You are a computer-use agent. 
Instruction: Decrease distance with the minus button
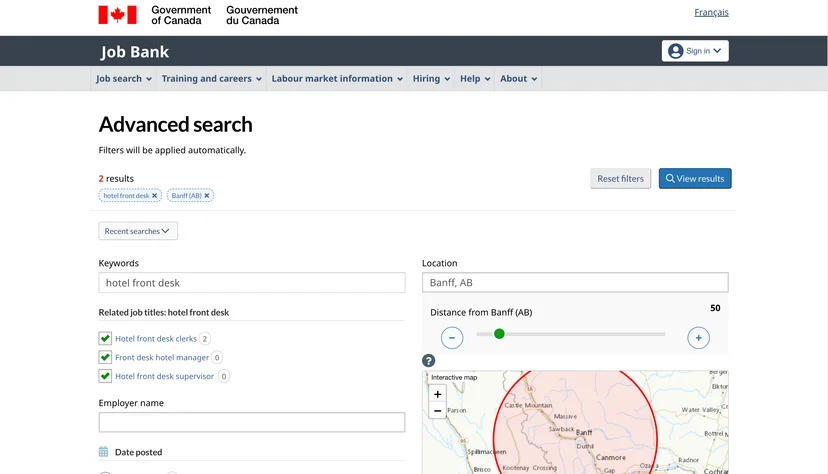tap(452, 338)
